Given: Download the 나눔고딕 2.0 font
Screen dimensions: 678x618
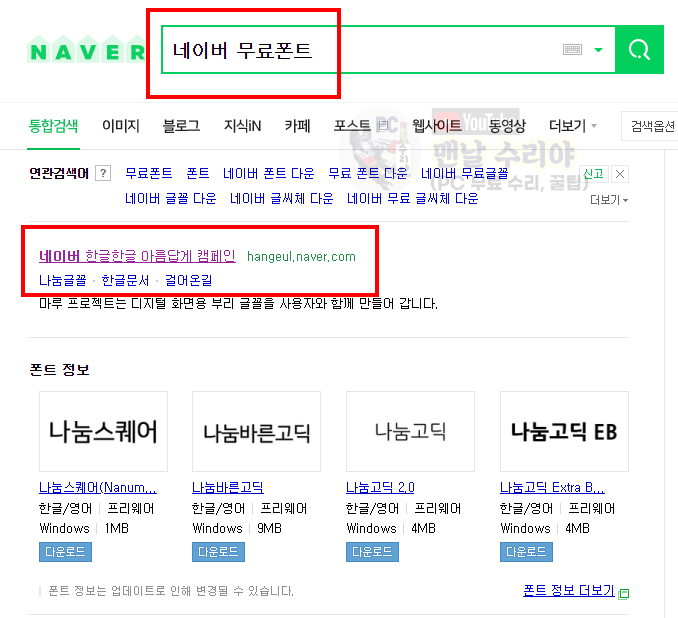Looking at the screenshot, I should click(372, 552).
